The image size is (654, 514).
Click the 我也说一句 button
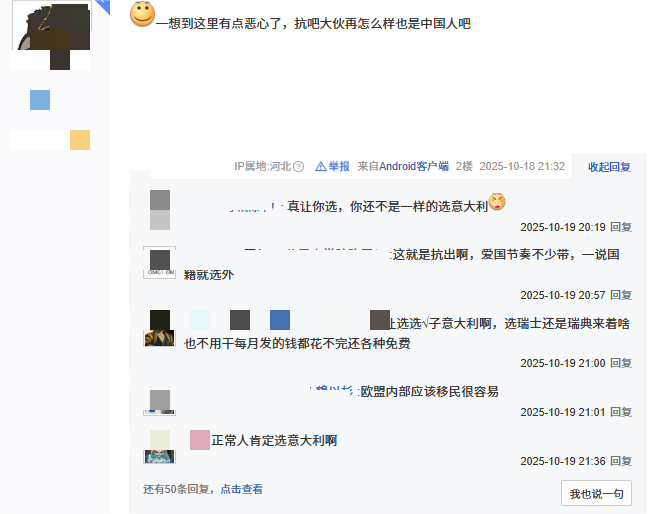[596, 494]
